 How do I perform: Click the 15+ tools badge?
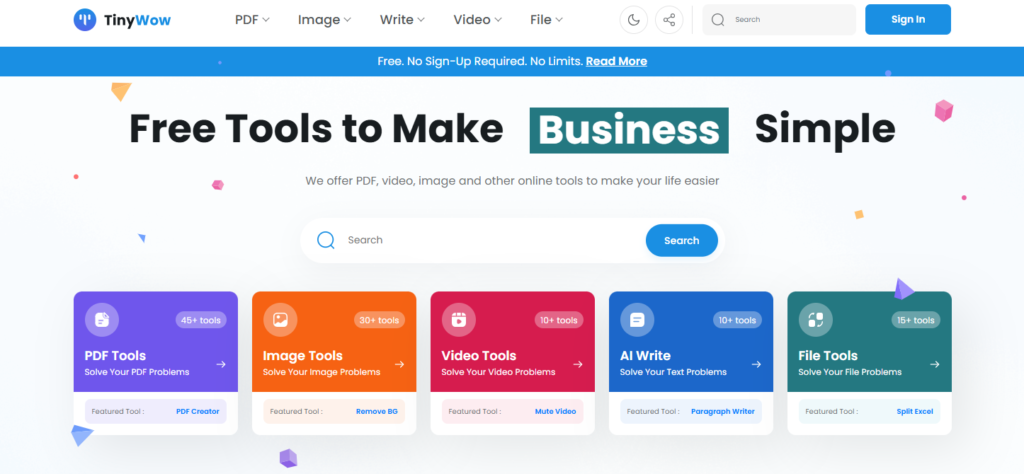(x=914, y=320)
